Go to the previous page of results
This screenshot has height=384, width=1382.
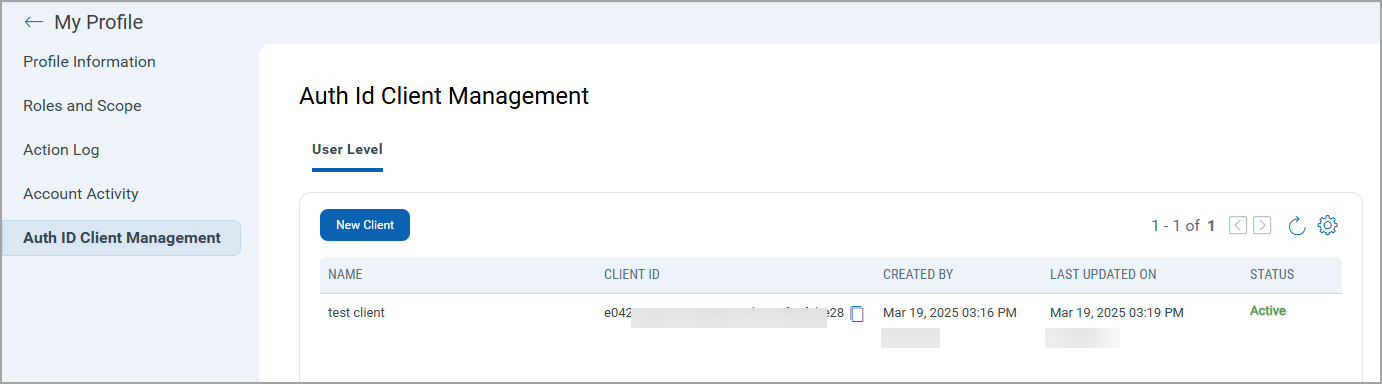click(x=1238, y=226)
